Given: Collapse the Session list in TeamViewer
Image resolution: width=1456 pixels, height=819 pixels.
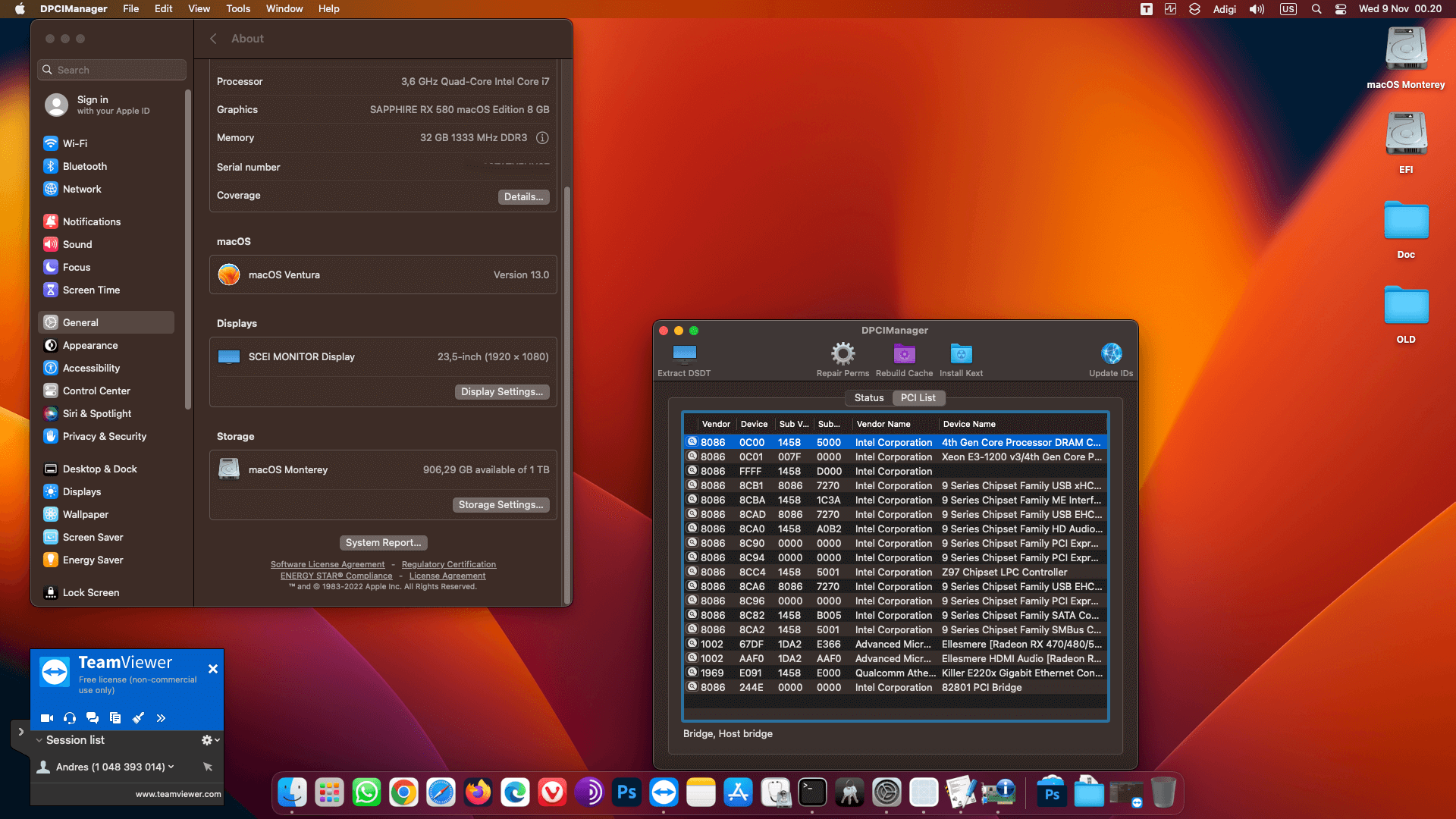Looking at the screenshot, I should click(40, 740).
